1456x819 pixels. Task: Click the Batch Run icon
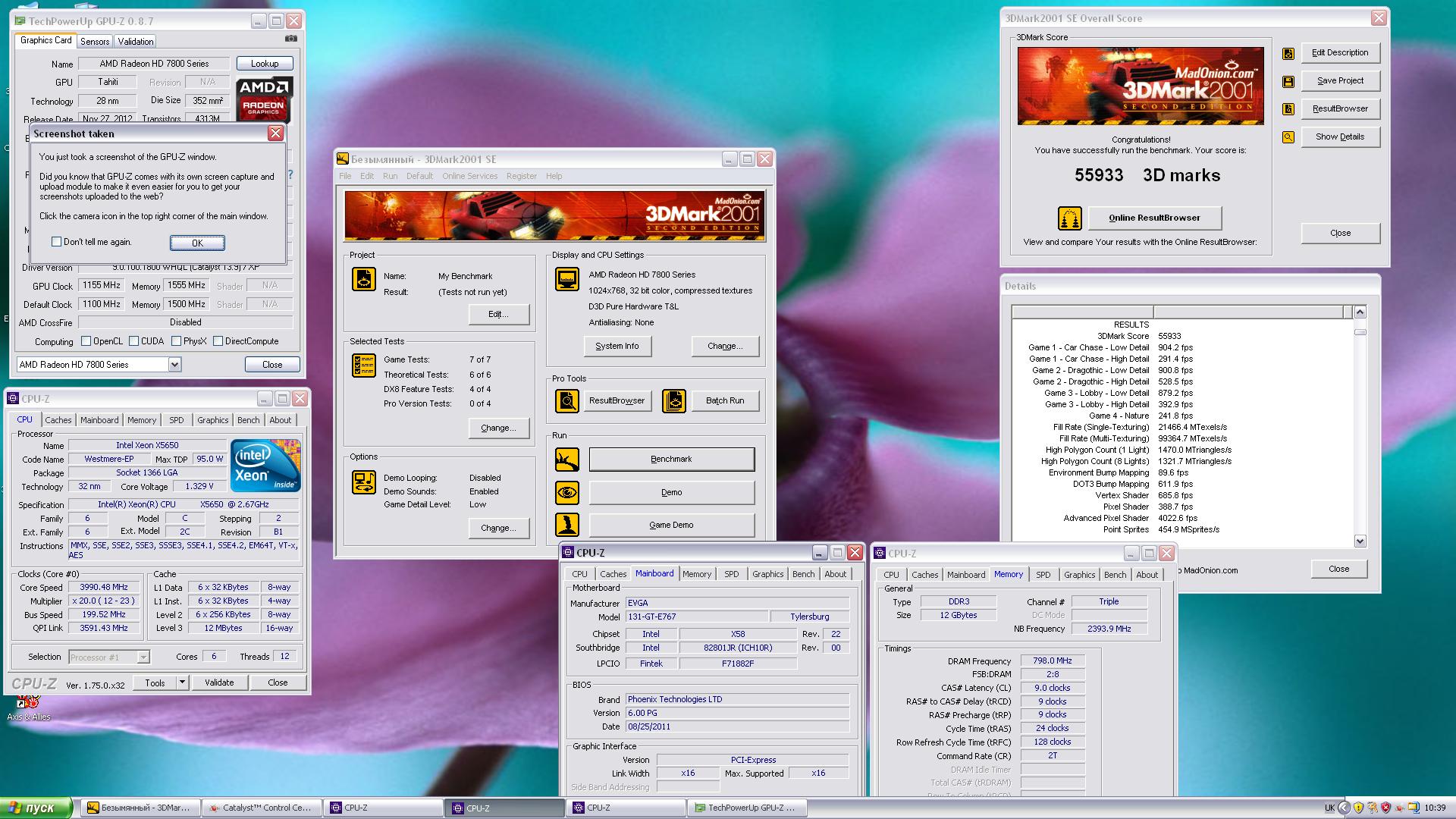coord(674,400)
